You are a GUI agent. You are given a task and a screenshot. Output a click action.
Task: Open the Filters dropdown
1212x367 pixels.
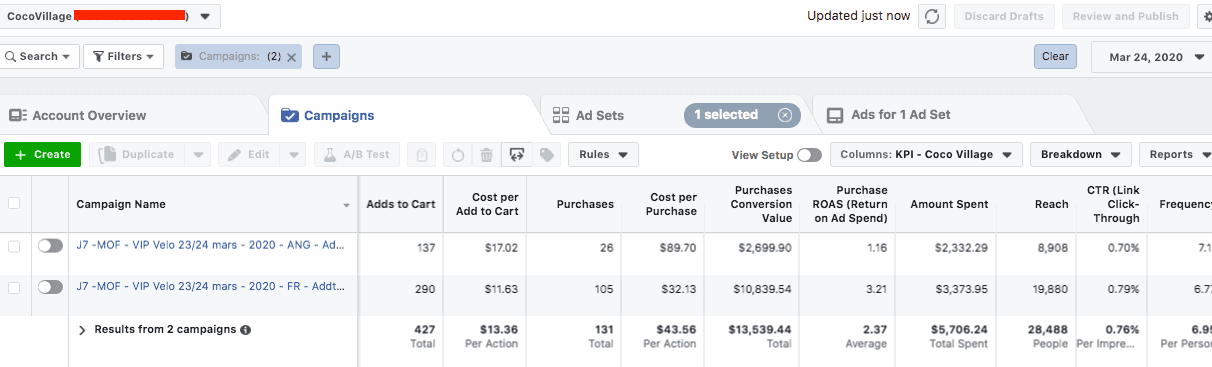[x=124, y=57]
